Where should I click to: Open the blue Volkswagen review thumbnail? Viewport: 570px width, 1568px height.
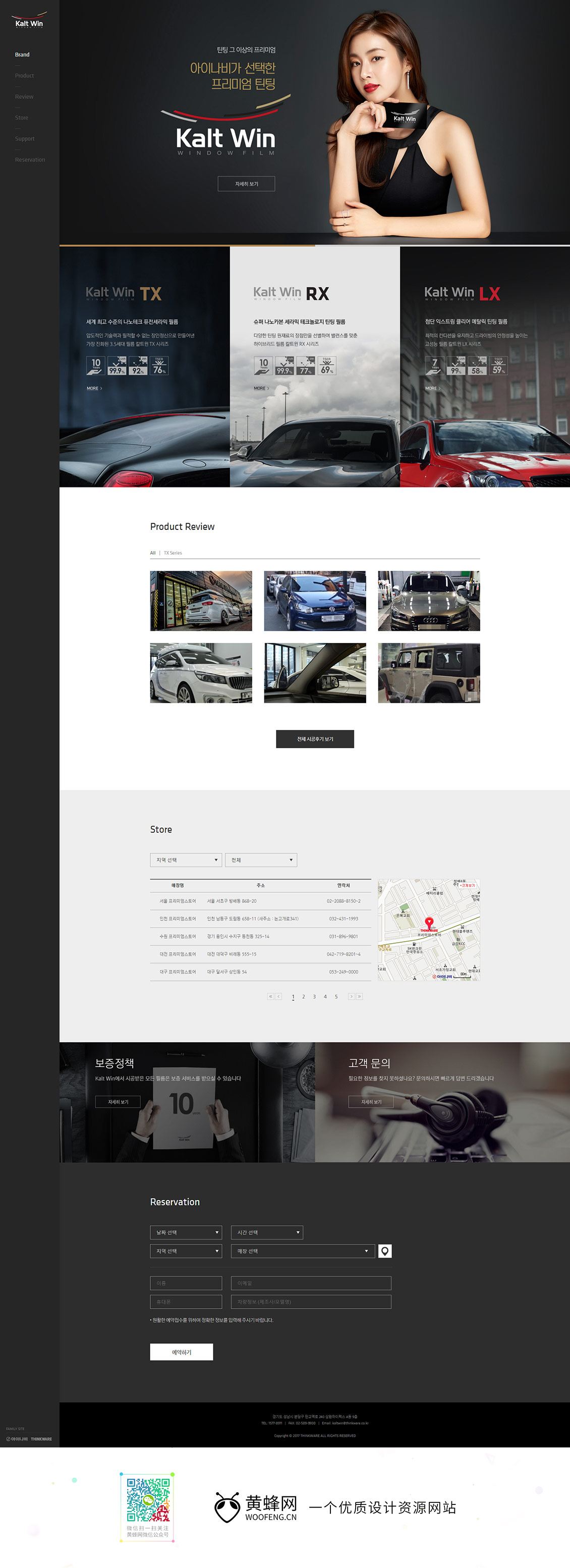[315, 601]
